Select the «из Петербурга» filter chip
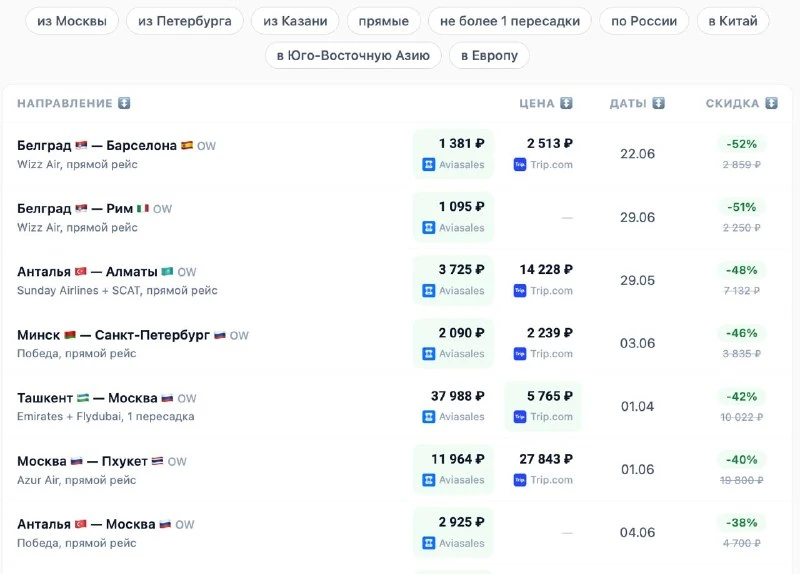 [x=185, y=21]
